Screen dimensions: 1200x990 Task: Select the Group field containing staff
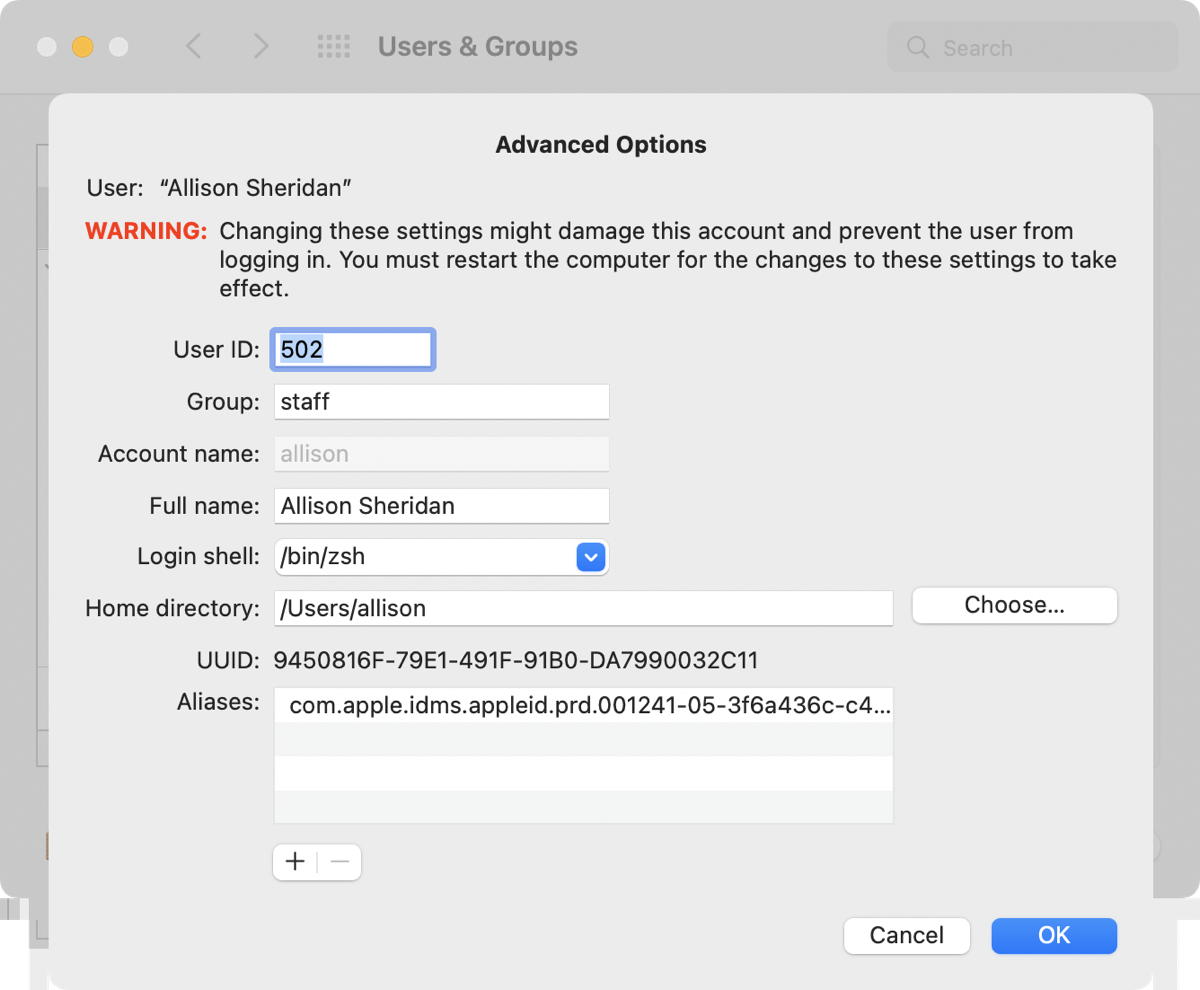441,402
